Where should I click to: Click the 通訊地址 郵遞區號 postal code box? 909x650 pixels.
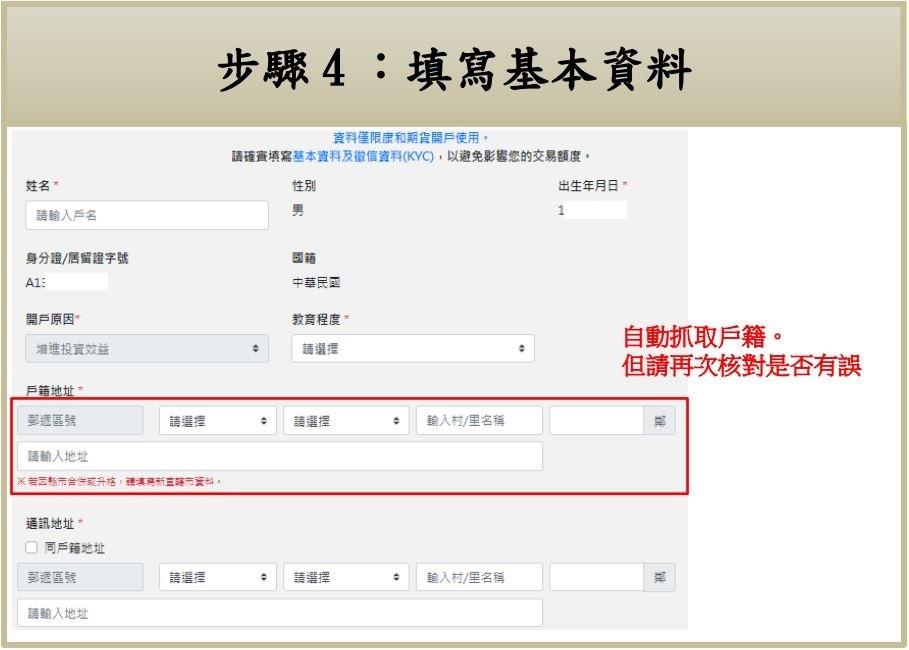coord(80,577)
